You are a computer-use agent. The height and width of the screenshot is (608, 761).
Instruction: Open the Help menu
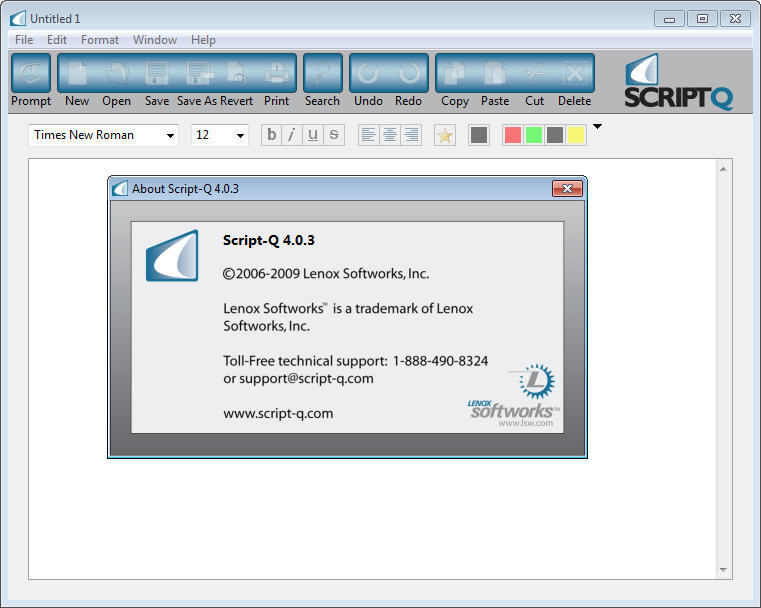pyautogui.click(x=203, y=40)
